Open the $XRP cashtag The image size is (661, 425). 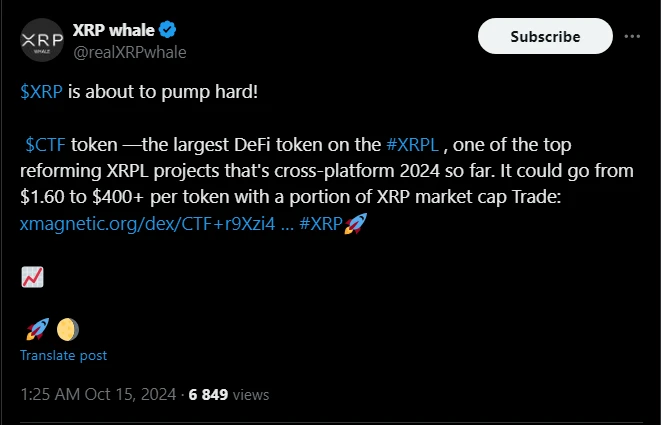click(x=41, y=91)
